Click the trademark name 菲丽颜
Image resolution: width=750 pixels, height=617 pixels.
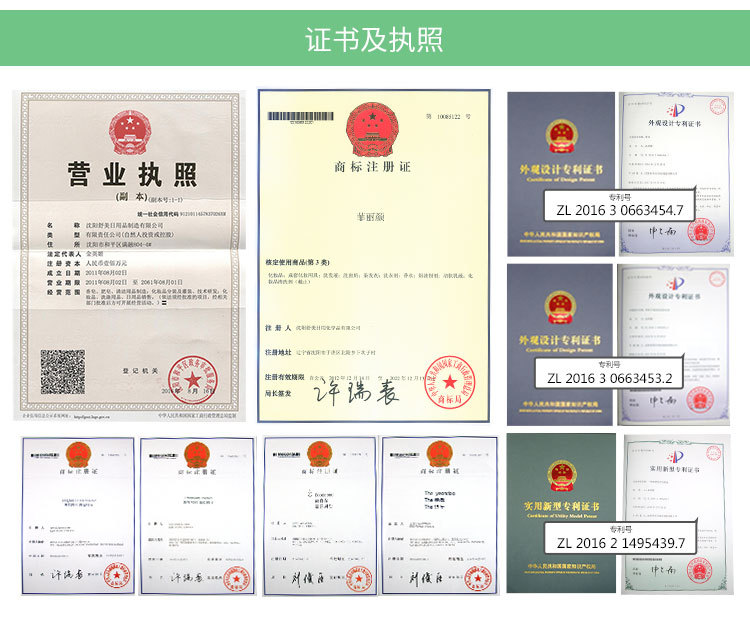pyautogui.click(x=371, y=217)
